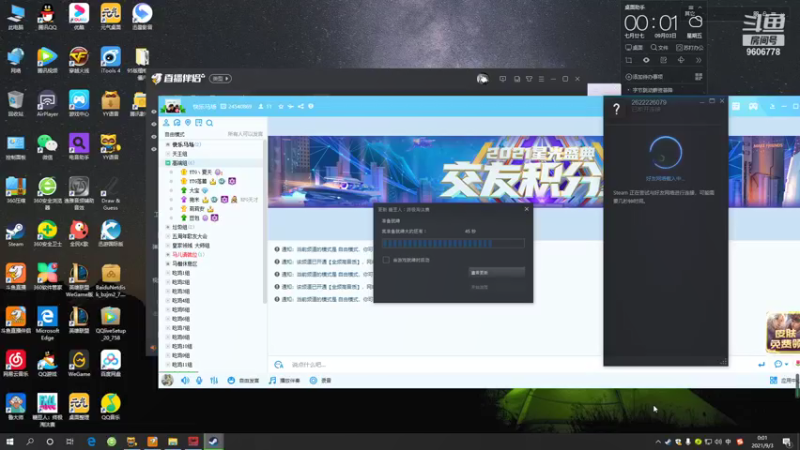This screenshot has width=800, height=450.
Task: Expand the 快乐马场 channel tree node
Action: pos(168,144)
